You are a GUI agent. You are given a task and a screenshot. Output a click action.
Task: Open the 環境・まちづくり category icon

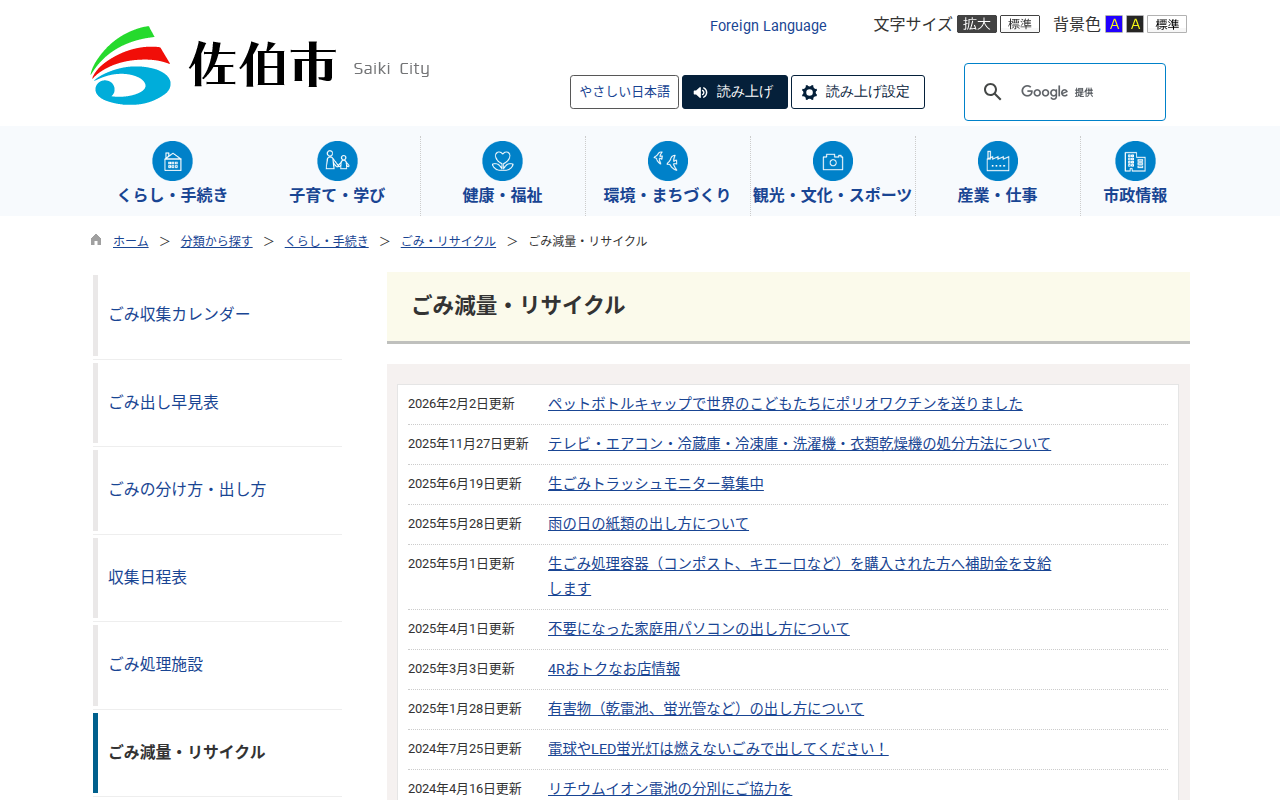click(667, 161)
